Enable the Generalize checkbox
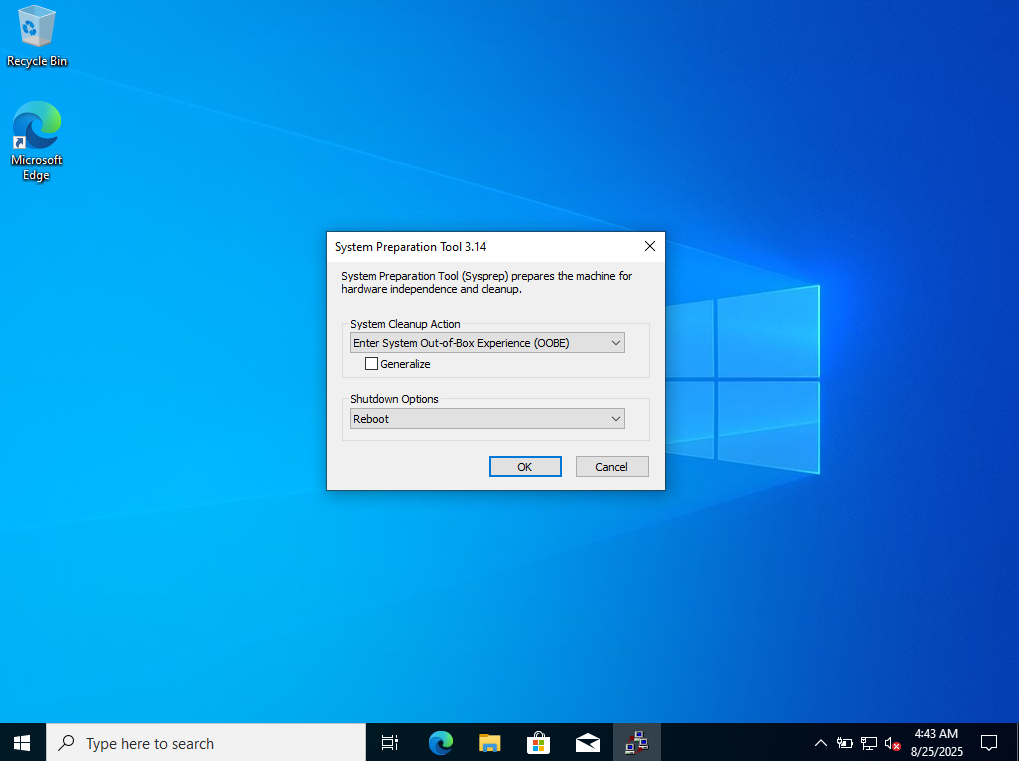1019x761 pixels. click(x=372, y=364)
